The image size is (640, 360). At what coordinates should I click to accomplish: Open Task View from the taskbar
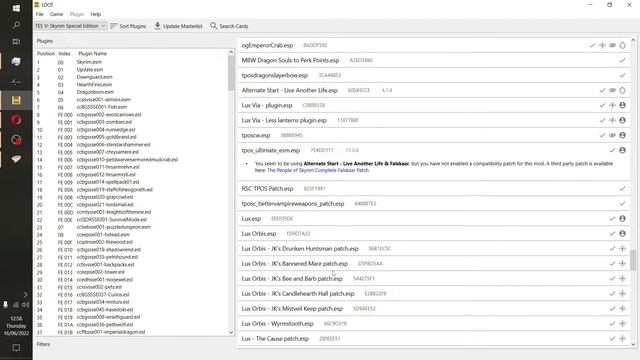(x=16, y=42)
